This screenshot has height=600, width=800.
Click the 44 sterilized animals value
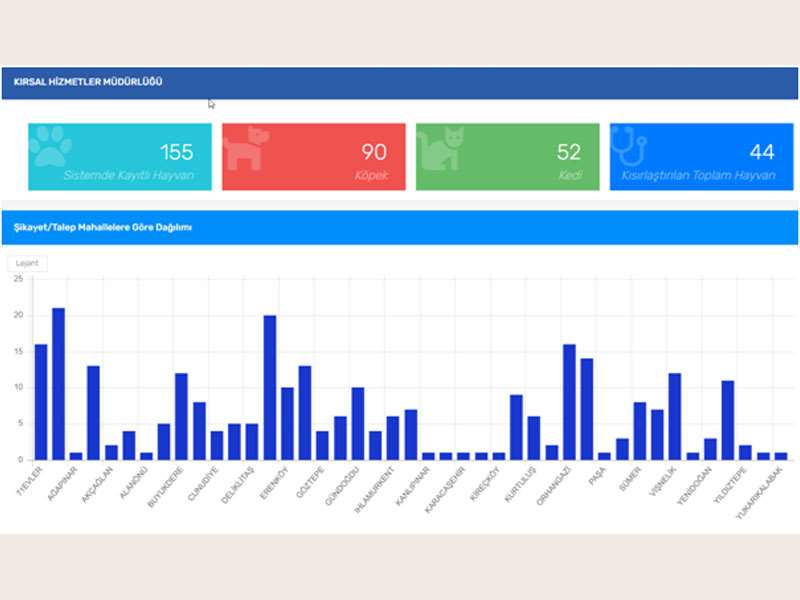coord(762,152)
